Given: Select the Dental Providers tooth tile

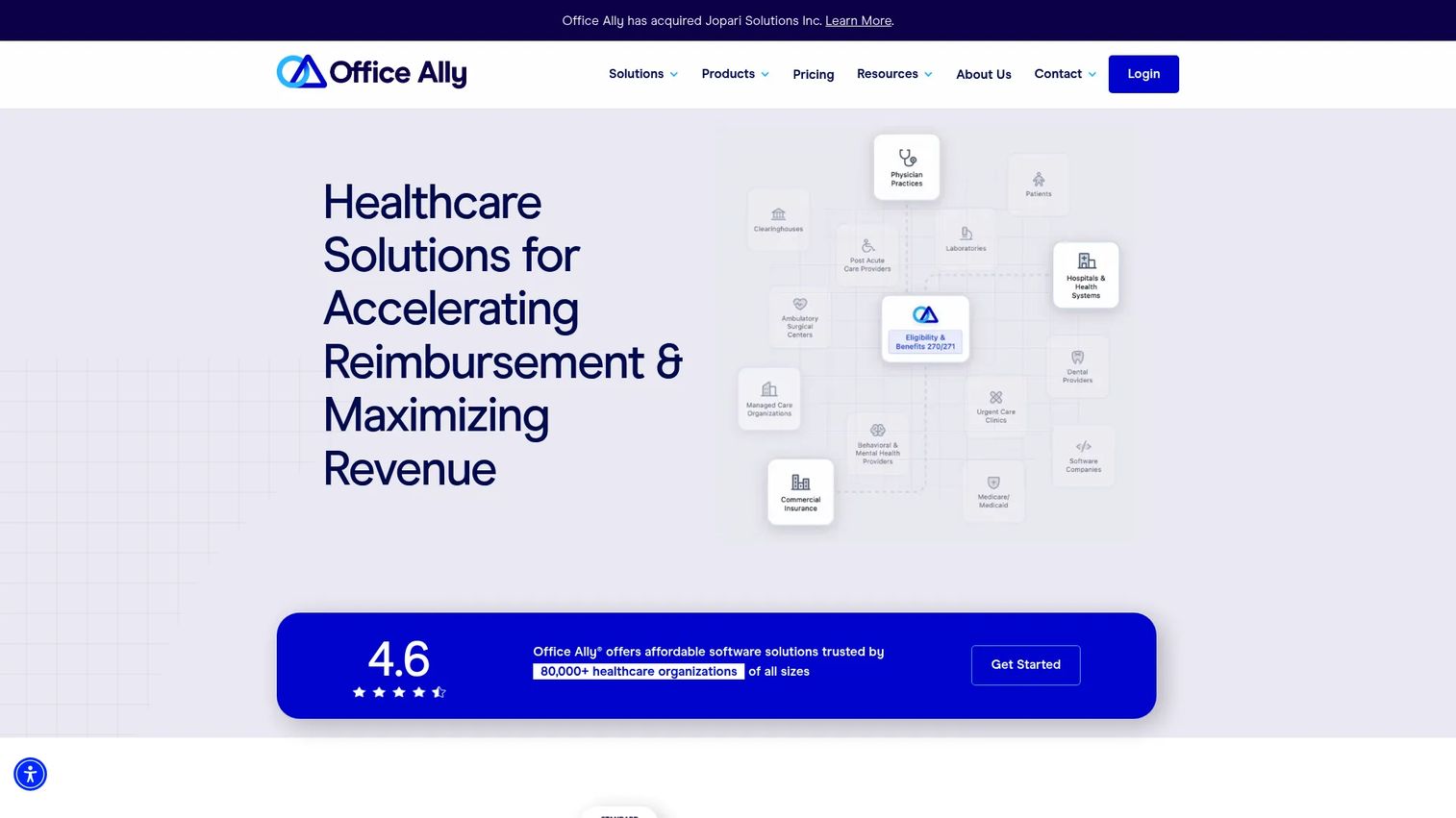Looking at the screenshot, I should click(1077, 366).
